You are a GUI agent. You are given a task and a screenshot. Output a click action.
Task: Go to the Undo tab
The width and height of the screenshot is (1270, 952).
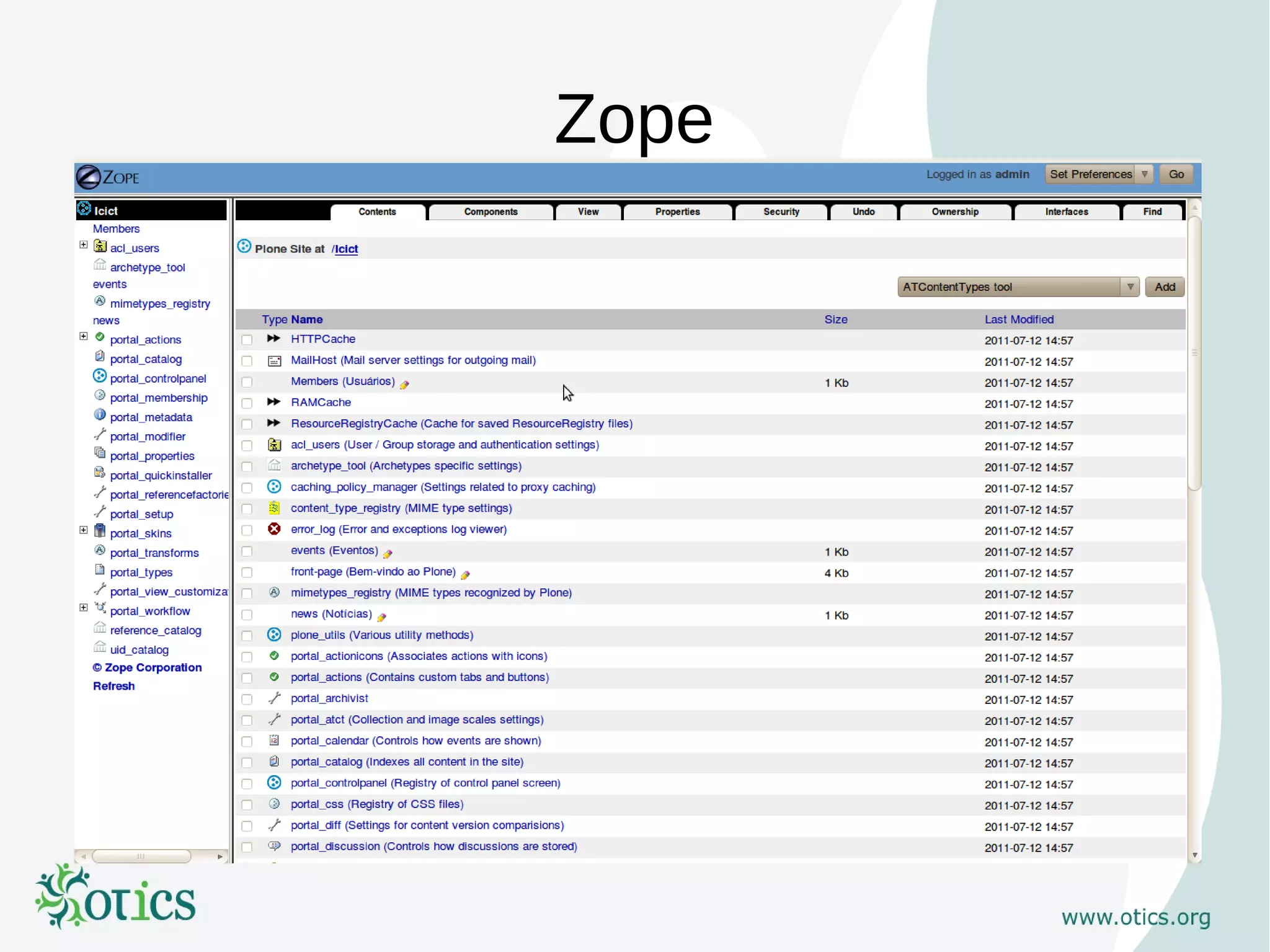pyautogui.click(x=863, y=212)
